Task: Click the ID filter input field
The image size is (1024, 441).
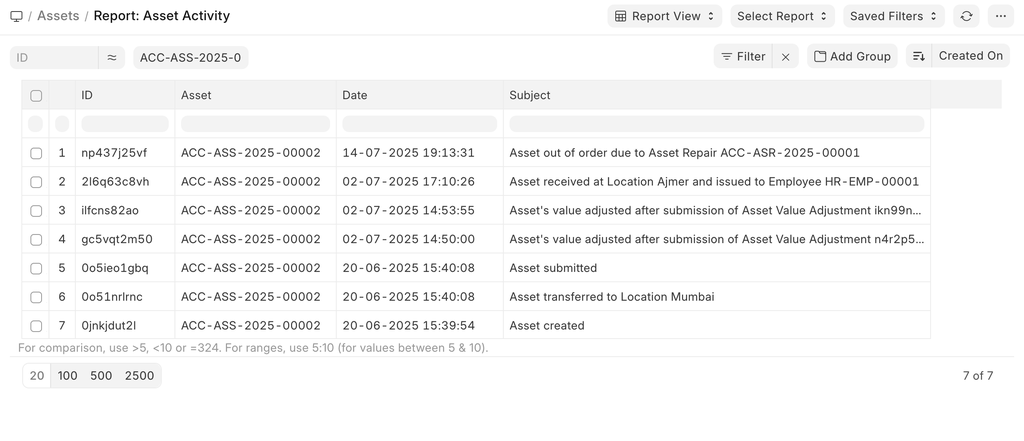Action: (x=54, y=58)
